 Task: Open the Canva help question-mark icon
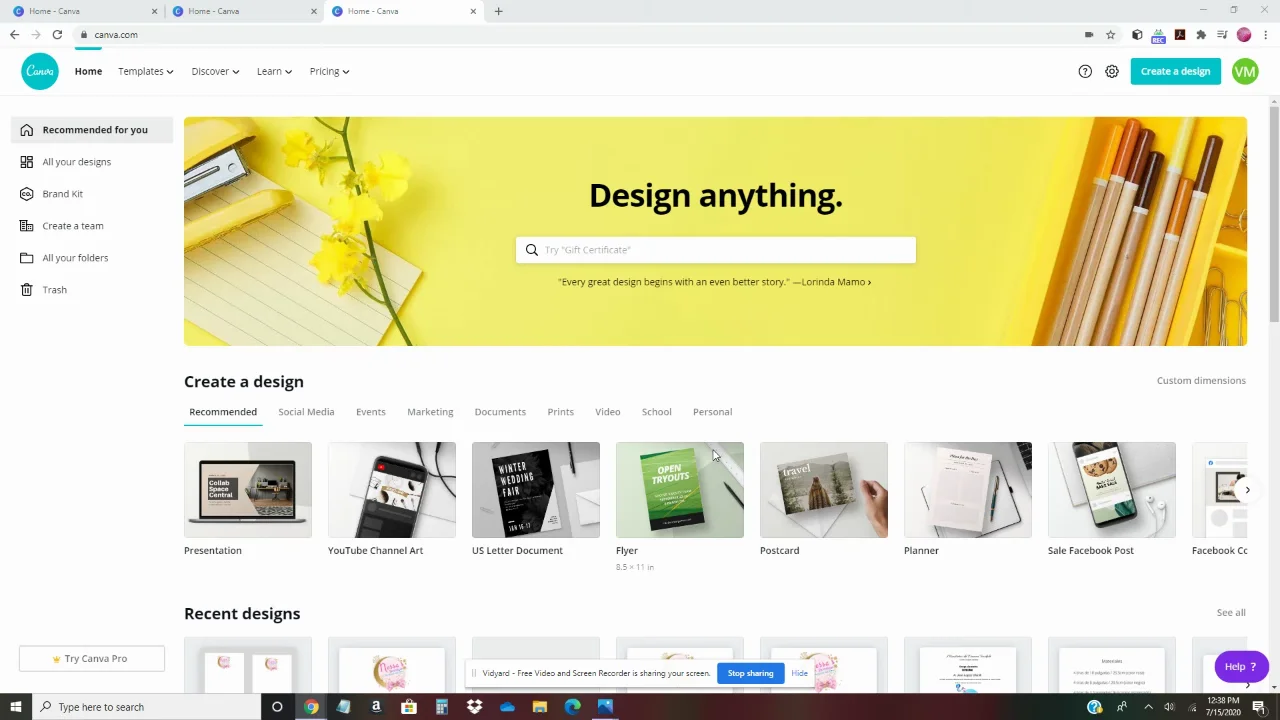point(1085,71)
